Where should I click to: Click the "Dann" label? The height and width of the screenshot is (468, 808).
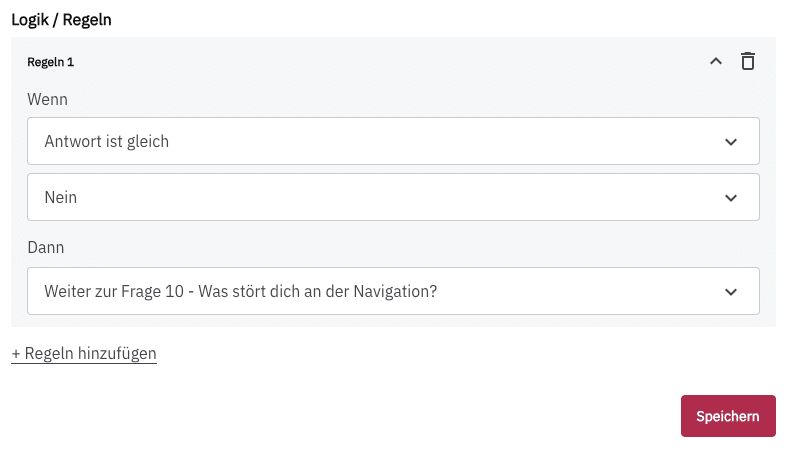46,246
